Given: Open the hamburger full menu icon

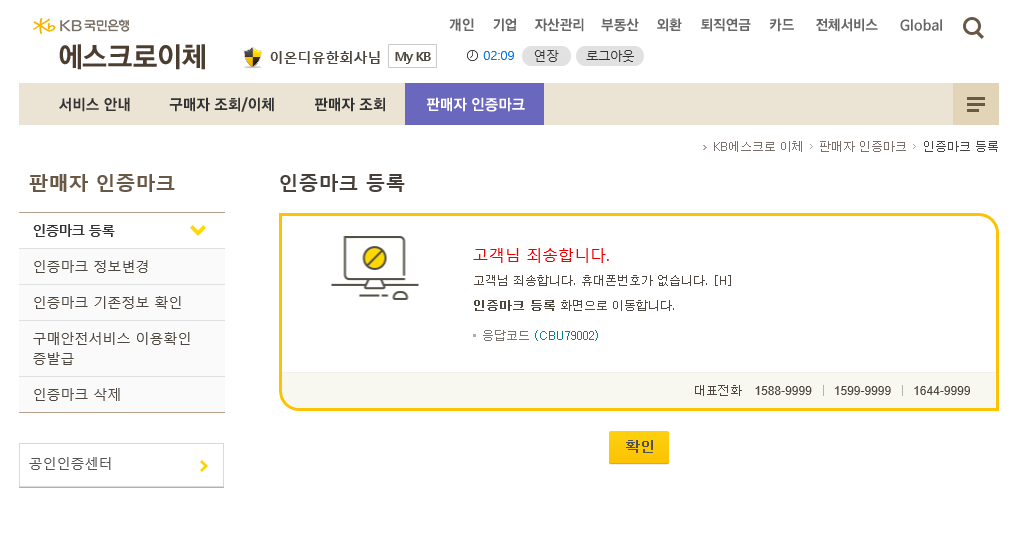Looking at the screenshot, I should point(976,104).
